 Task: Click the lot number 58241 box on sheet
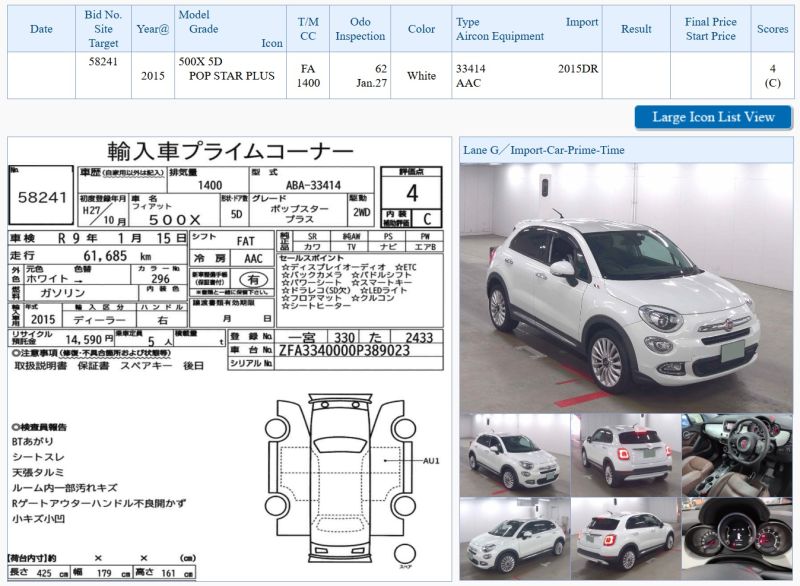pyautogui.click(x=41, y=195)
